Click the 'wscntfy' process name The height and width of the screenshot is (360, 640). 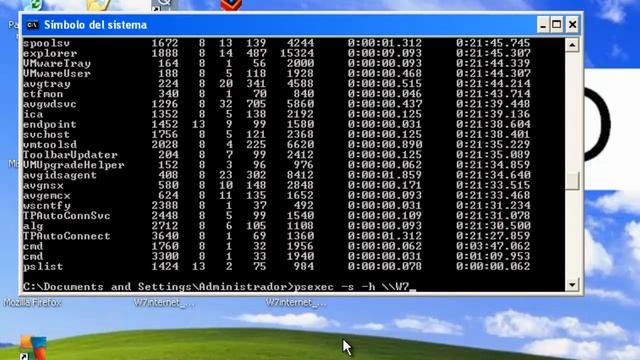tap(47, 205)
